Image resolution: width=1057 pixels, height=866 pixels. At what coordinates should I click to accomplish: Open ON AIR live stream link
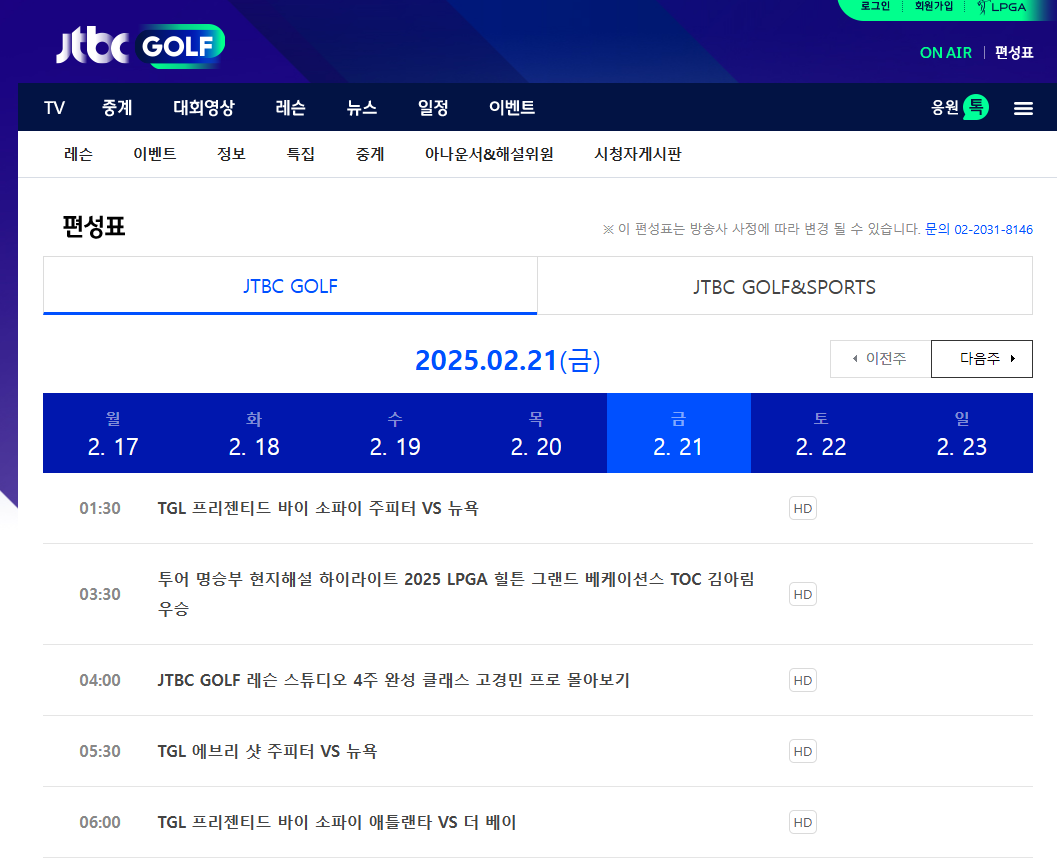coord(945,53)
